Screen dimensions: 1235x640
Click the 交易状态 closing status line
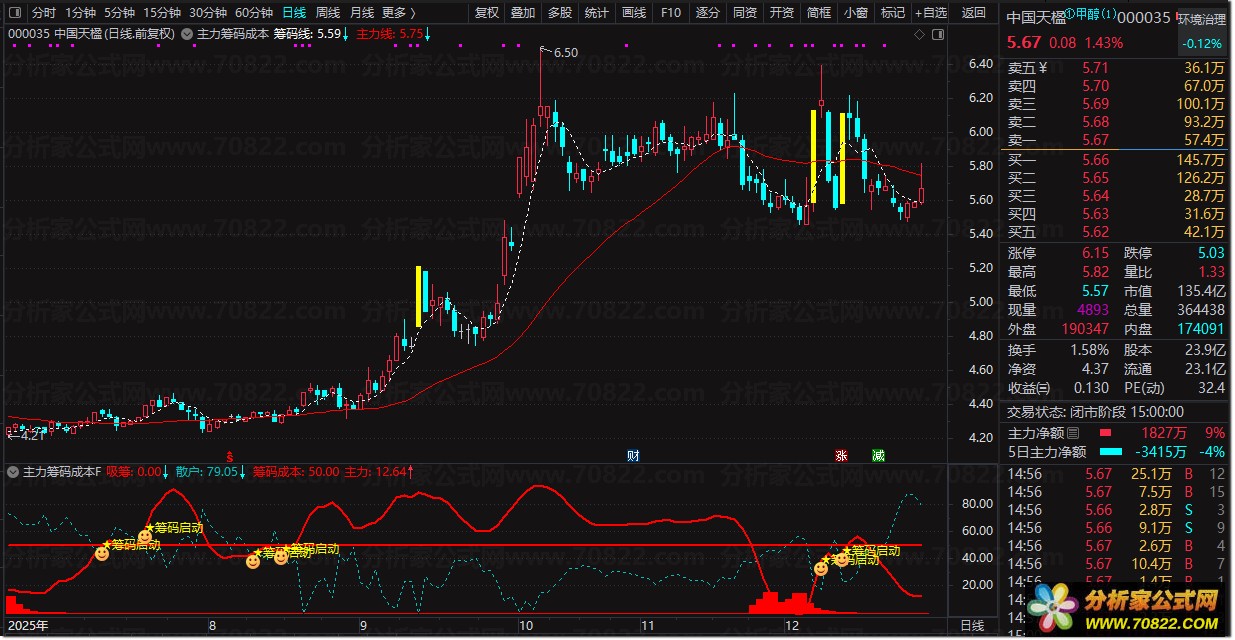1095,412
